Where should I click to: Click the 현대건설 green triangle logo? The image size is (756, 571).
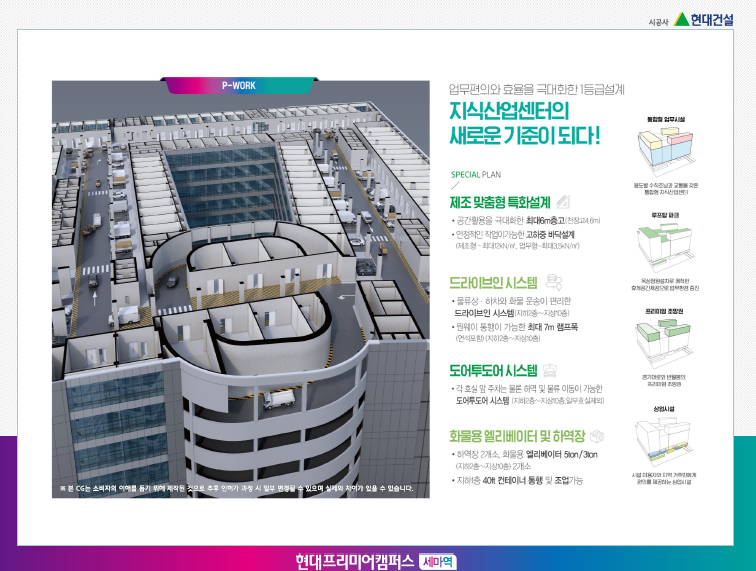[681, 20]
